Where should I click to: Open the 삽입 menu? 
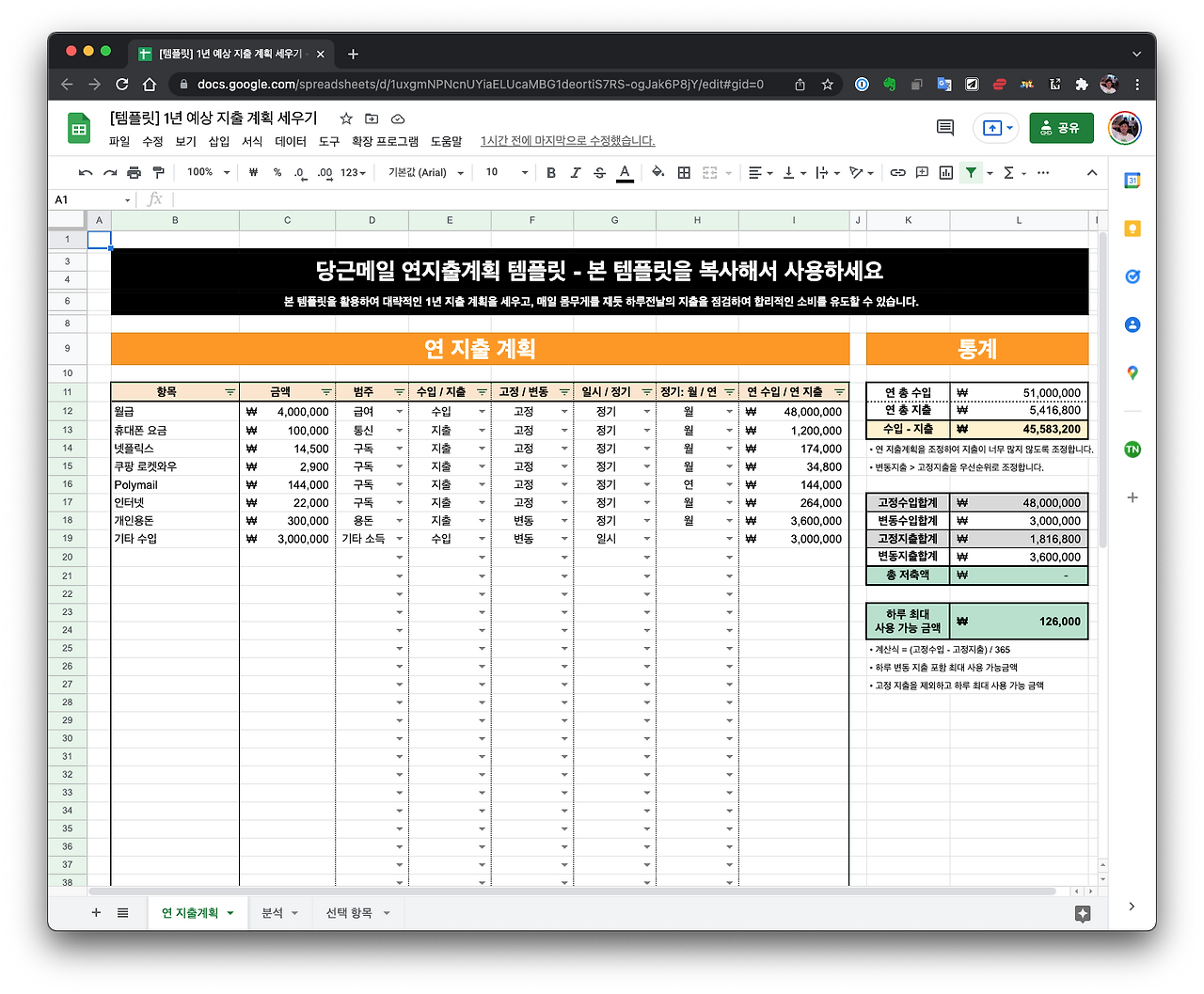(219, 141)
